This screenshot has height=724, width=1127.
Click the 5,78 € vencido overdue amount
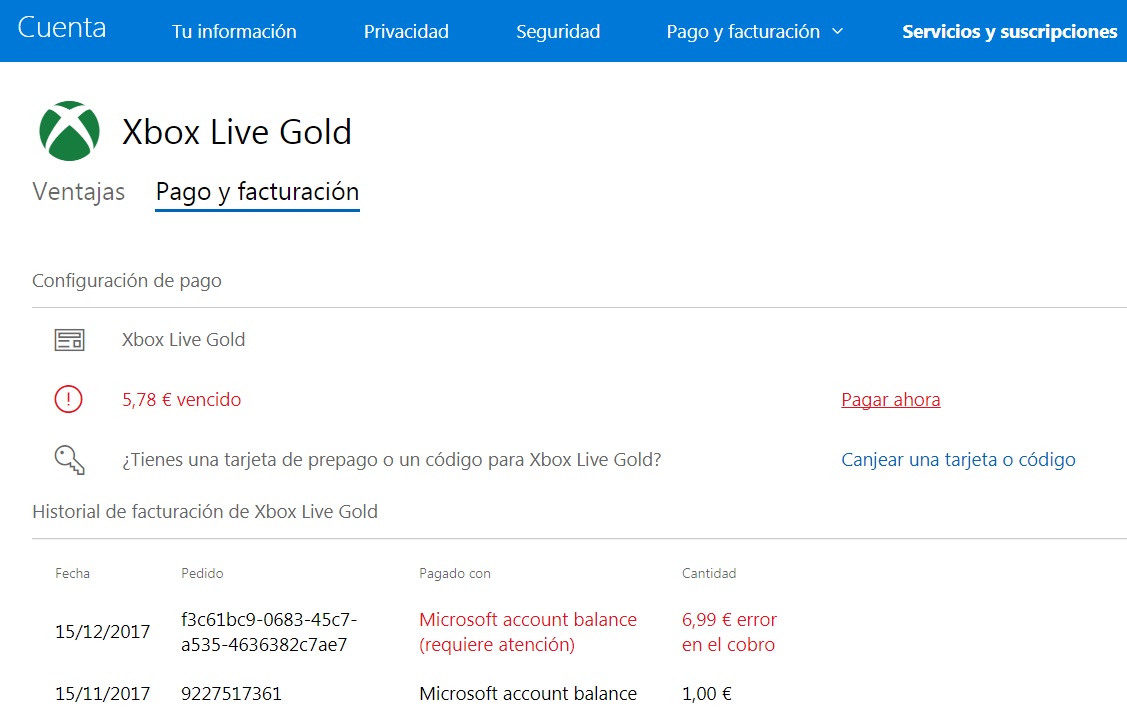coord(182,400)
